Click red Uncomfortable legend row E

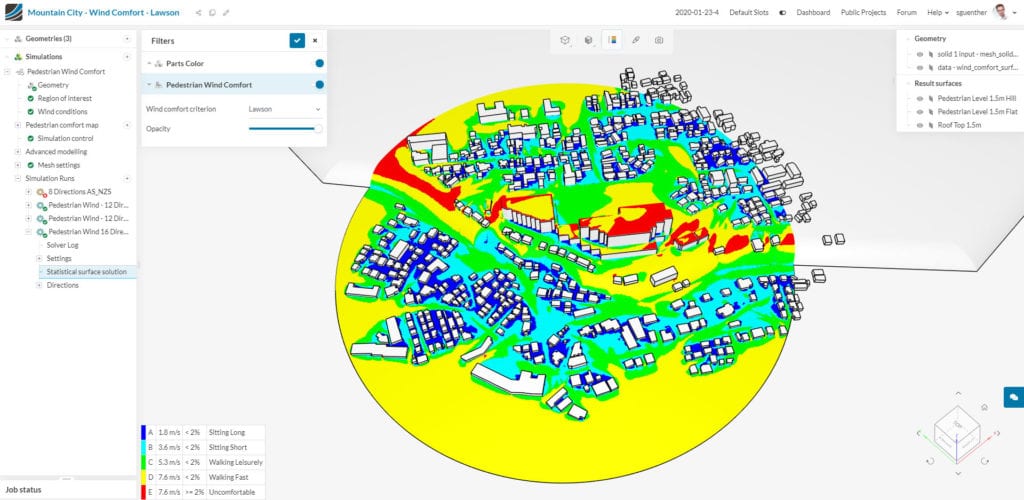point(203,492)
